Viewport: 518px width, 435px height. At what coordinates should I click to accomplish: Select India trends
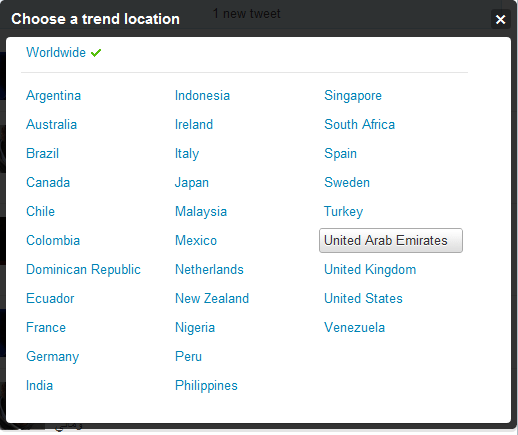tap(40, 385)
